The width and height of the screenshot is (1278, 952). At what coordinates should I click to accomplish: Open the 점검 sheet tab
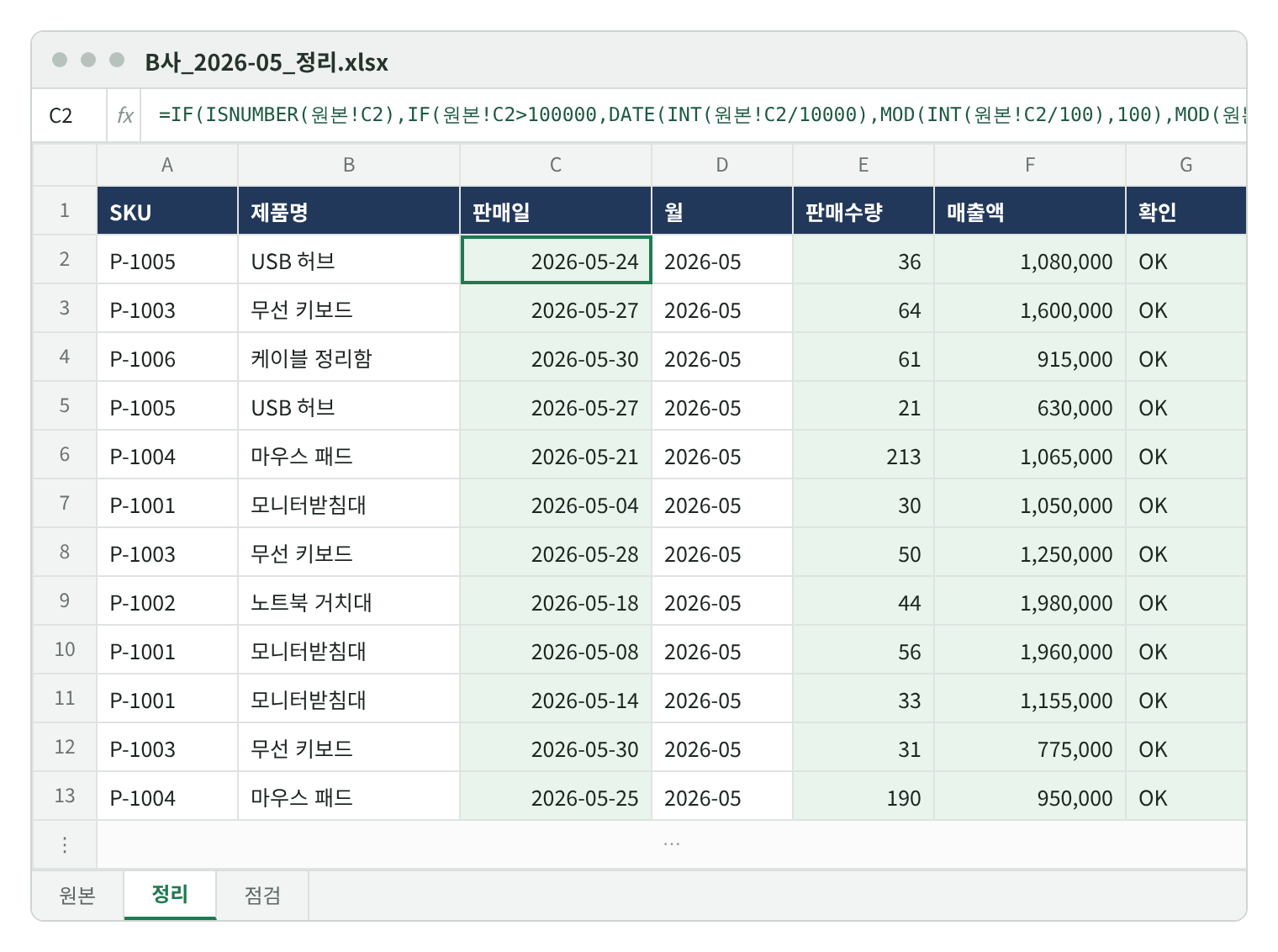[x=262, y=895]
